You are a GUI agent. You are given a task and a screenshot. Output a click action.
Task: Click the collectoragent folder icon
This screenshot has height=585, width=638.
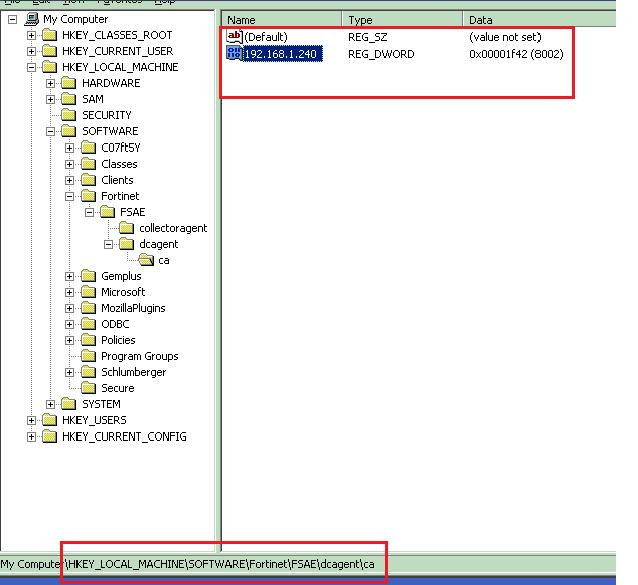click(x=126, y=228)
